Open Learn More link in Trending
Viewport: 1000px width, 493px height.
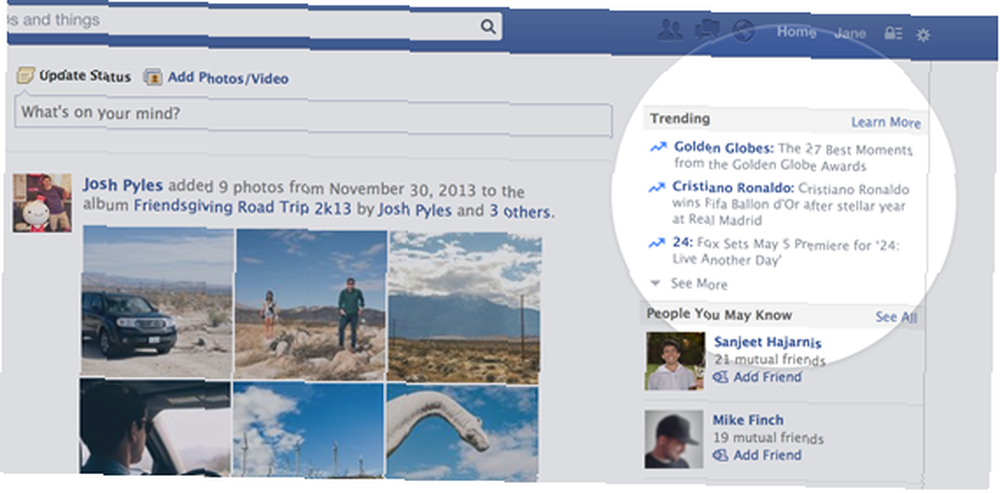point(886,122)
